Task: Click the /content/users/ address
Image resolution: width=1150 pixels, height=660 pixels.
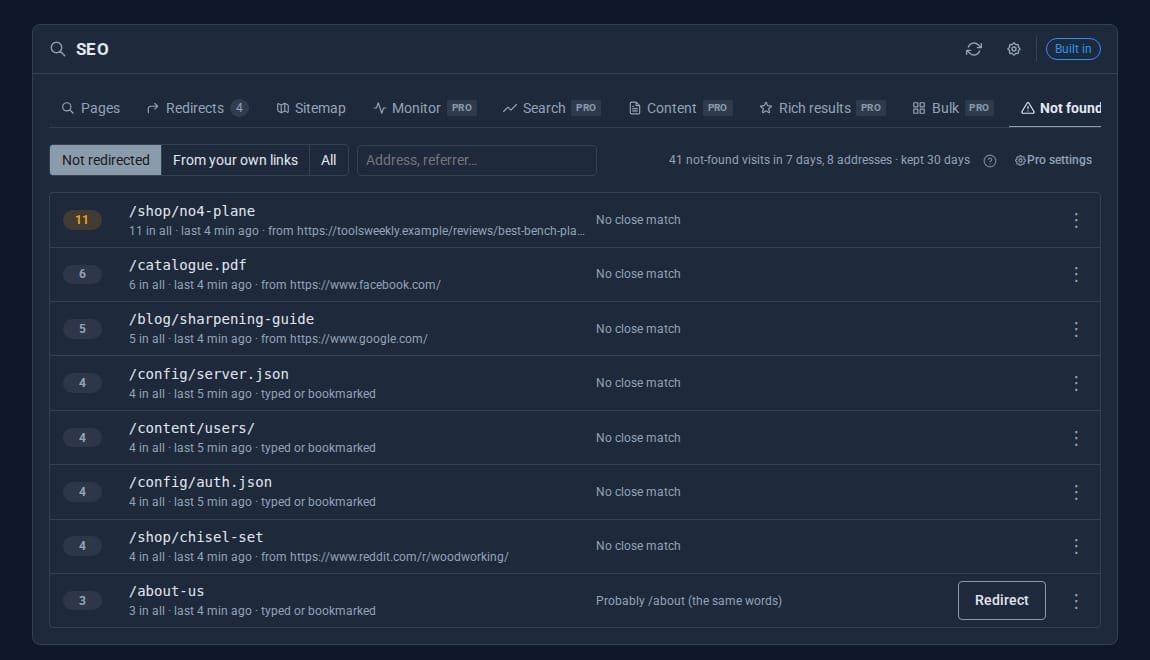Action: click(x=192, y=428)
